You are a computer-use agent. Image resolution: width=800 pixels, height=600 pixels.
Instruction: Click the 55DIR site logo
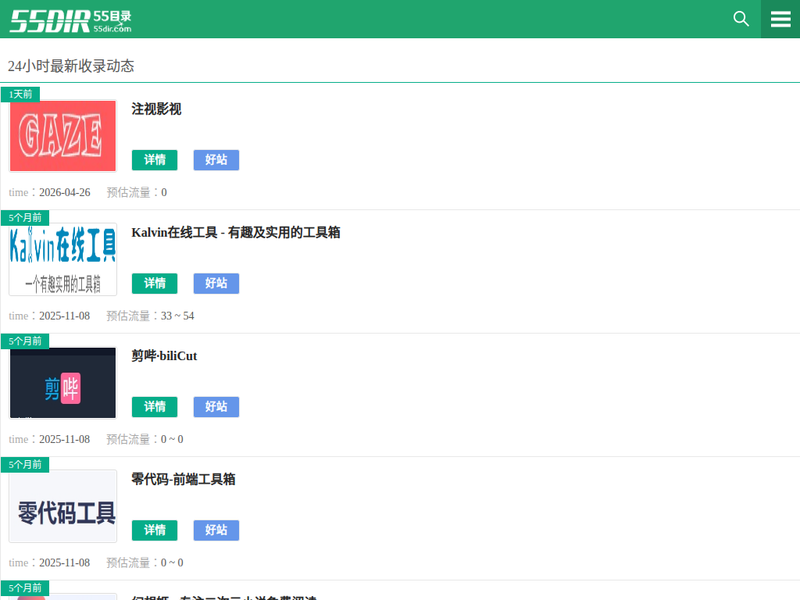[x=70, y=19]
